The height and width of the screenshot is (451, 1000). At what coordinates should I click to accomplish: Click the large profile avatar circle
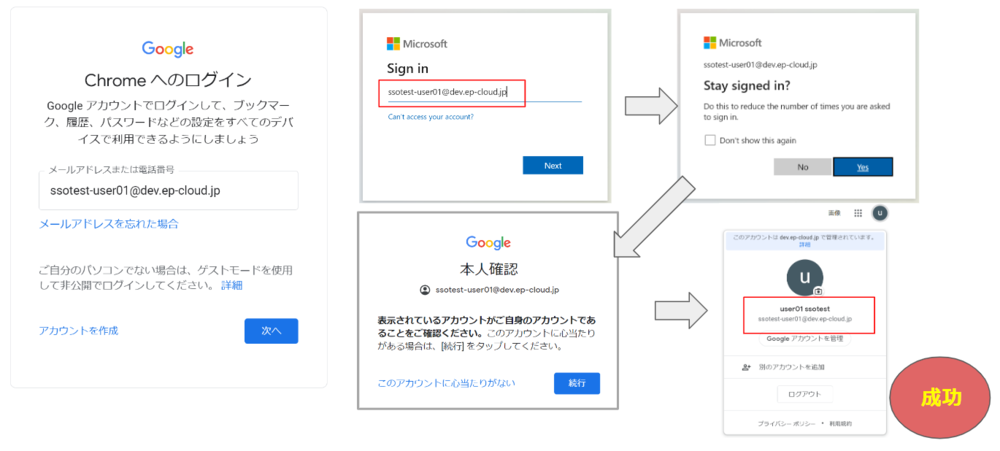tap(804, 275)
